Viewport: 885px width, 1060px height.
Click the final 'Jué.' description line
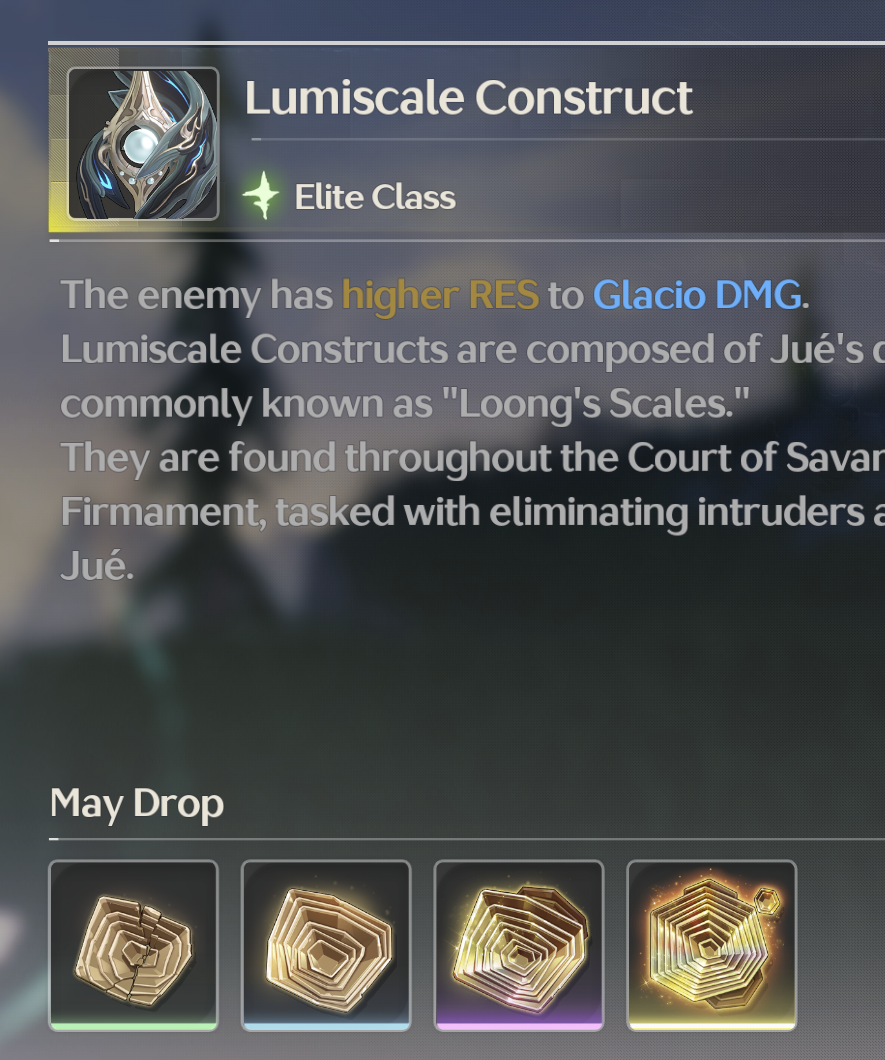pos(97,567)
